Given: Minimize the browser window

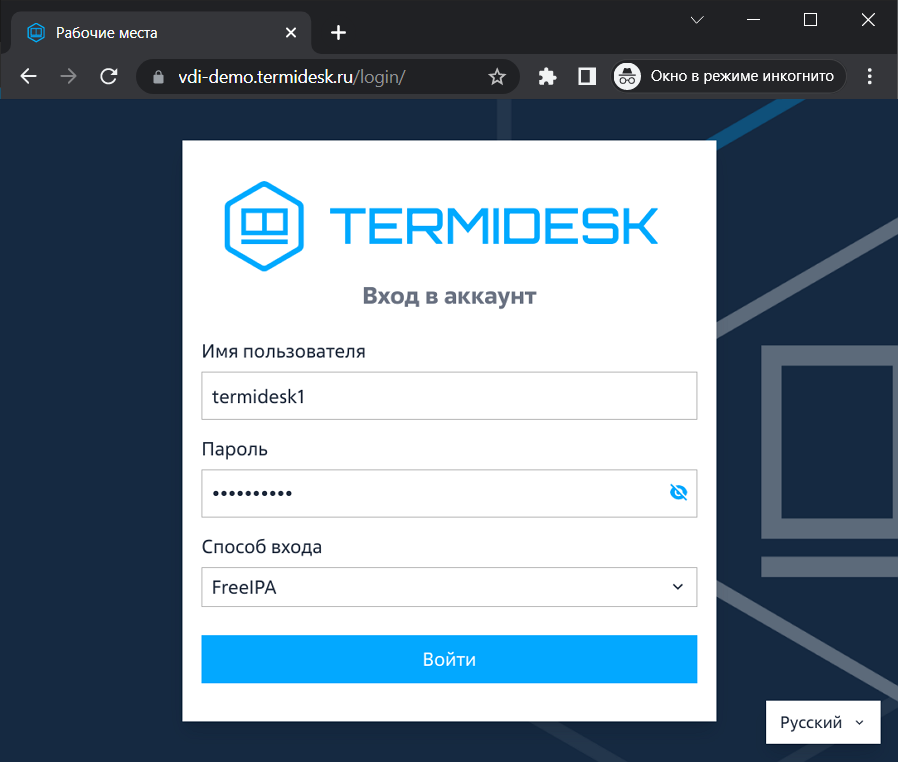Looking at the screenshot, I should (x=754, y=20).
